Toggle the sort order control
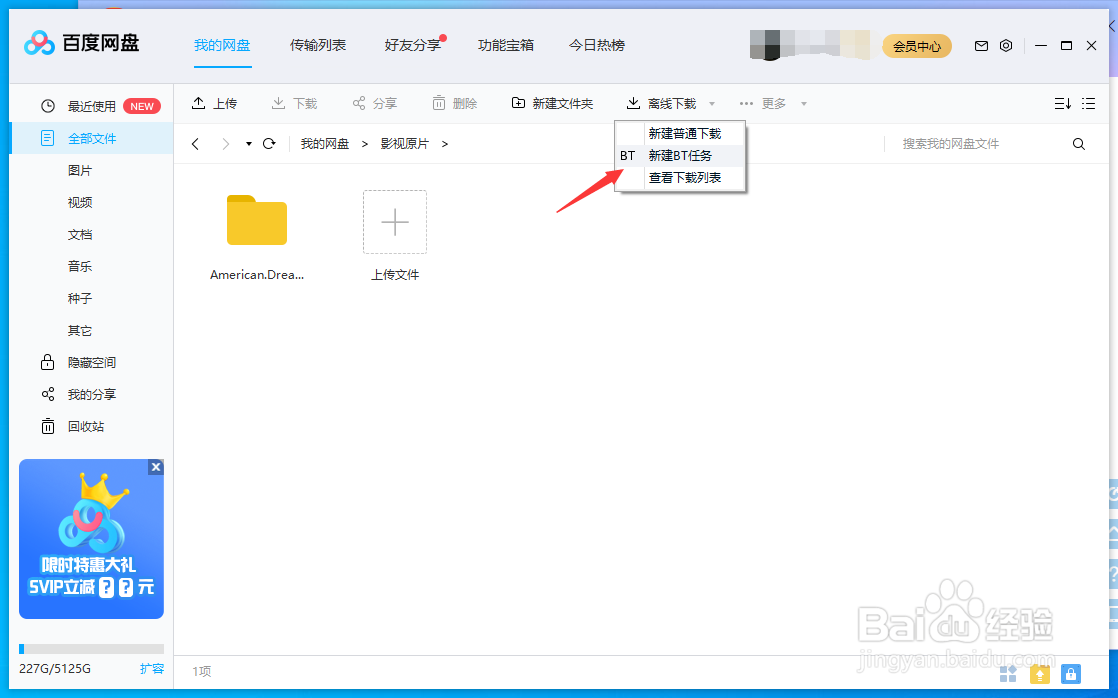This screenshot has width=1118, height=698. [1063, 102]
